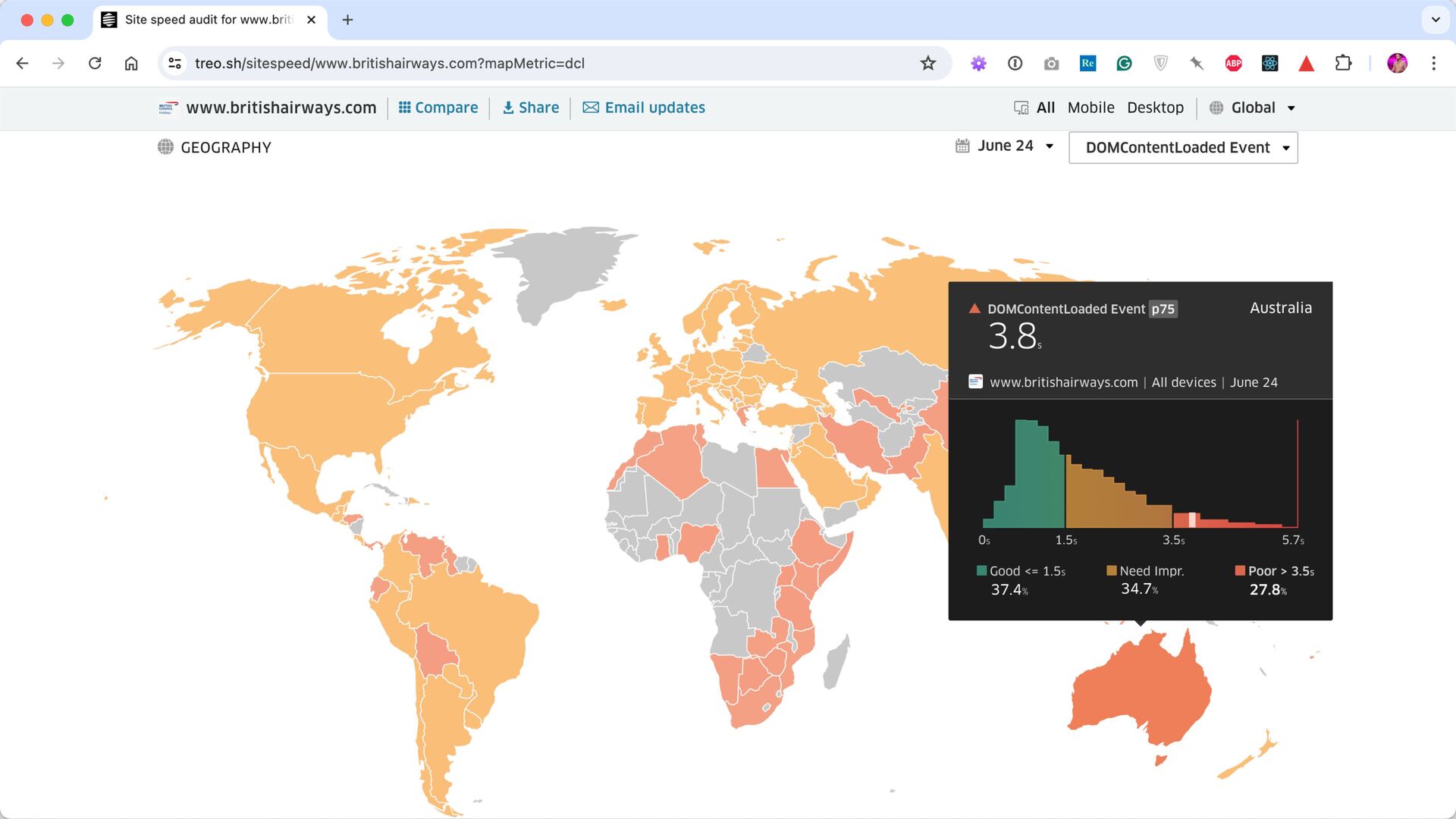
Task: Open the Chrome three-dot menu
Action: click(x=1433, y=64)
